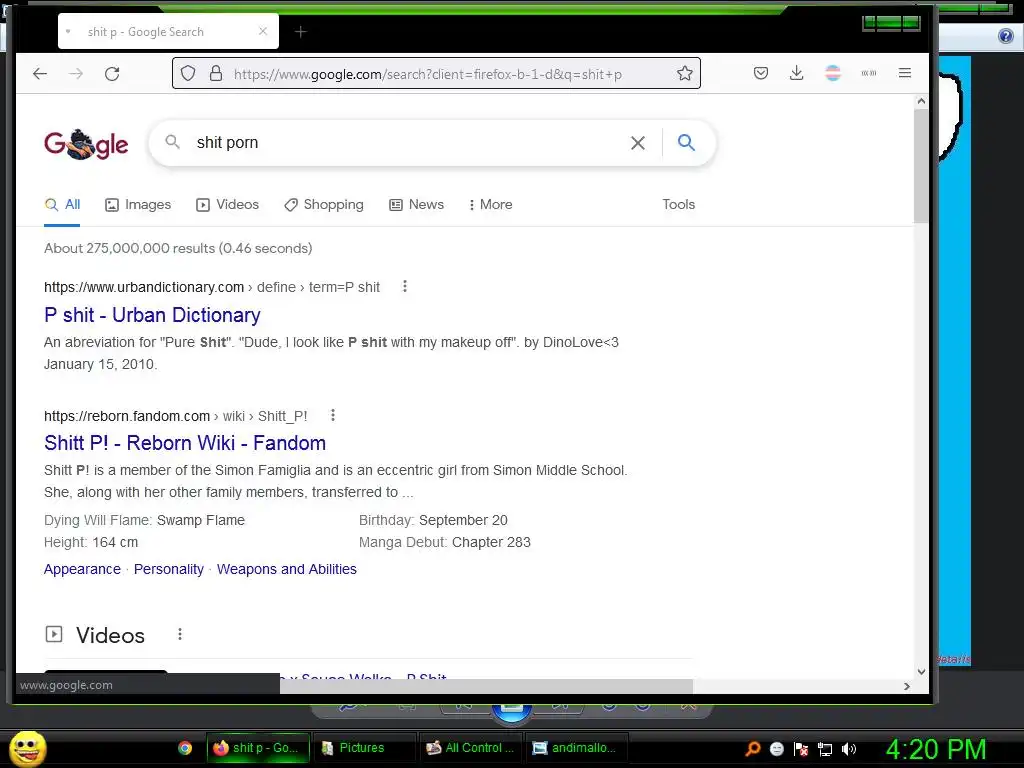Click the forward navigation arrow
The height and width of the screenshot is (768, 1024).
(x=76, y=74)
